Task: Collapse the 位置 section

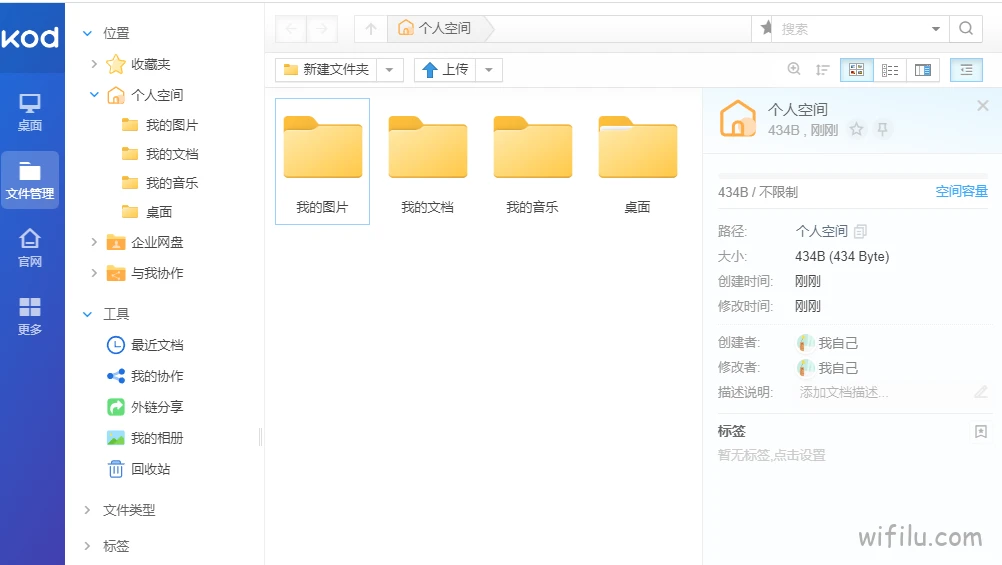Action: coord(88,33)
